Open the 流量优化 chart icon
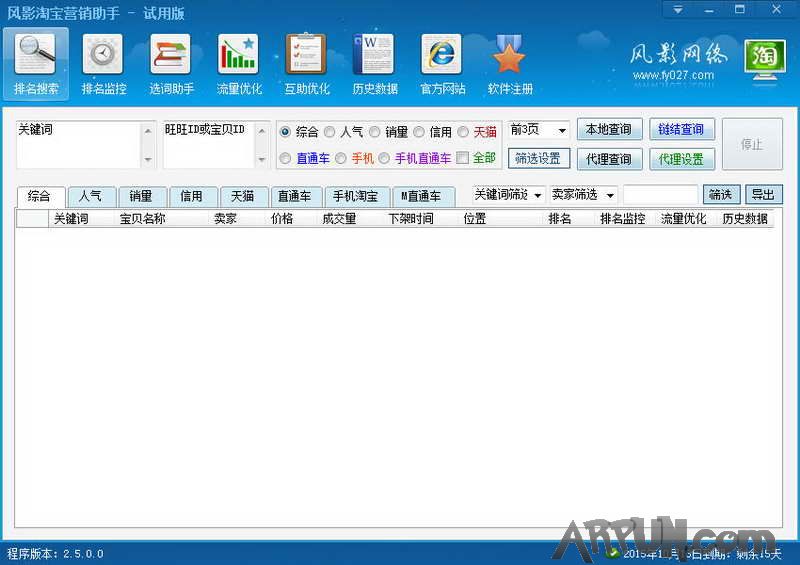Screen dimensions: 800x565 point(238,54)
